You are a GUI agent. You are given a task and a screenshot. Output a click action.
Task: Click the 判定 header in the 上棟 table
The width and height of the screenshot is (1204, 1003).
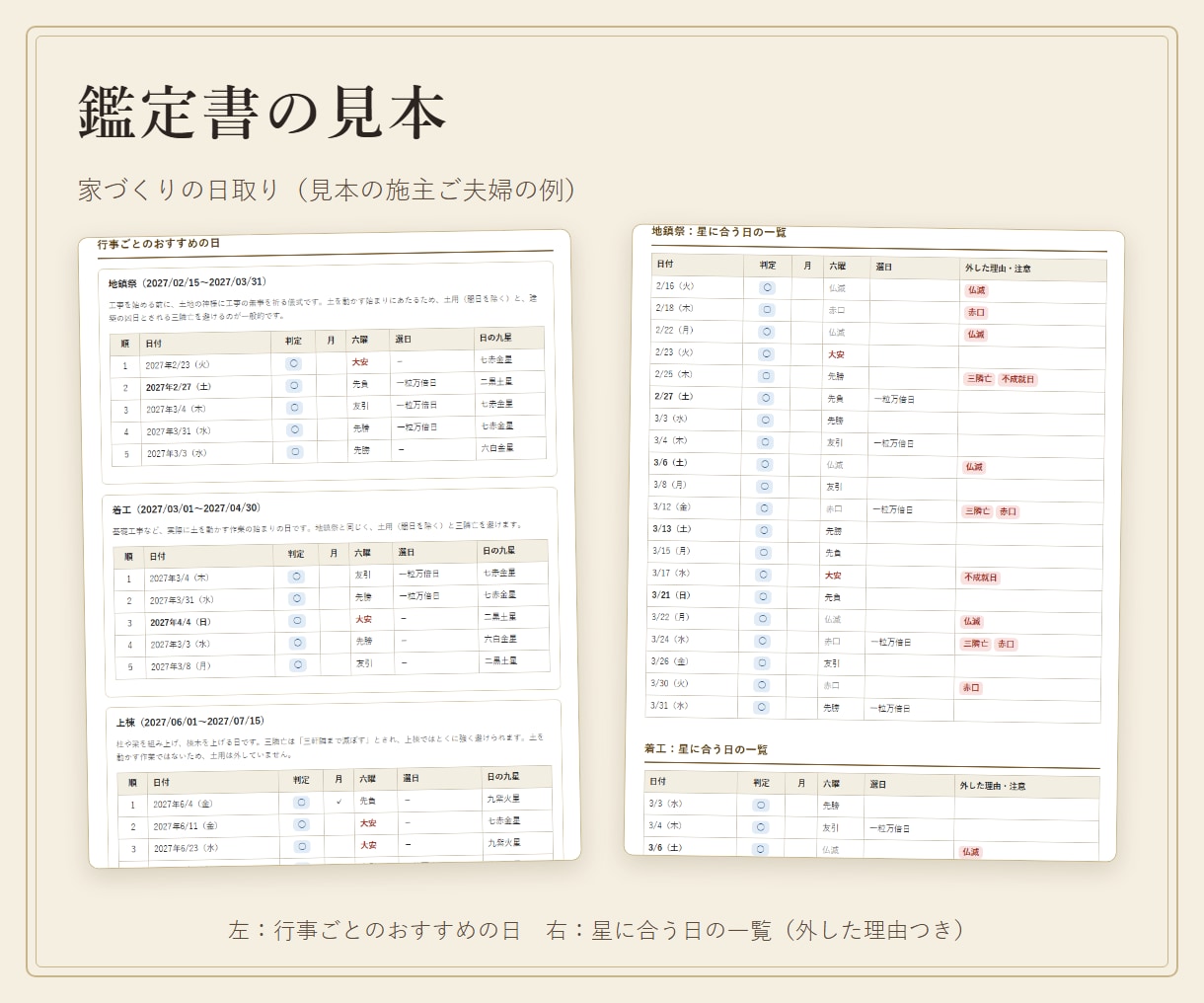pos(301,780)
